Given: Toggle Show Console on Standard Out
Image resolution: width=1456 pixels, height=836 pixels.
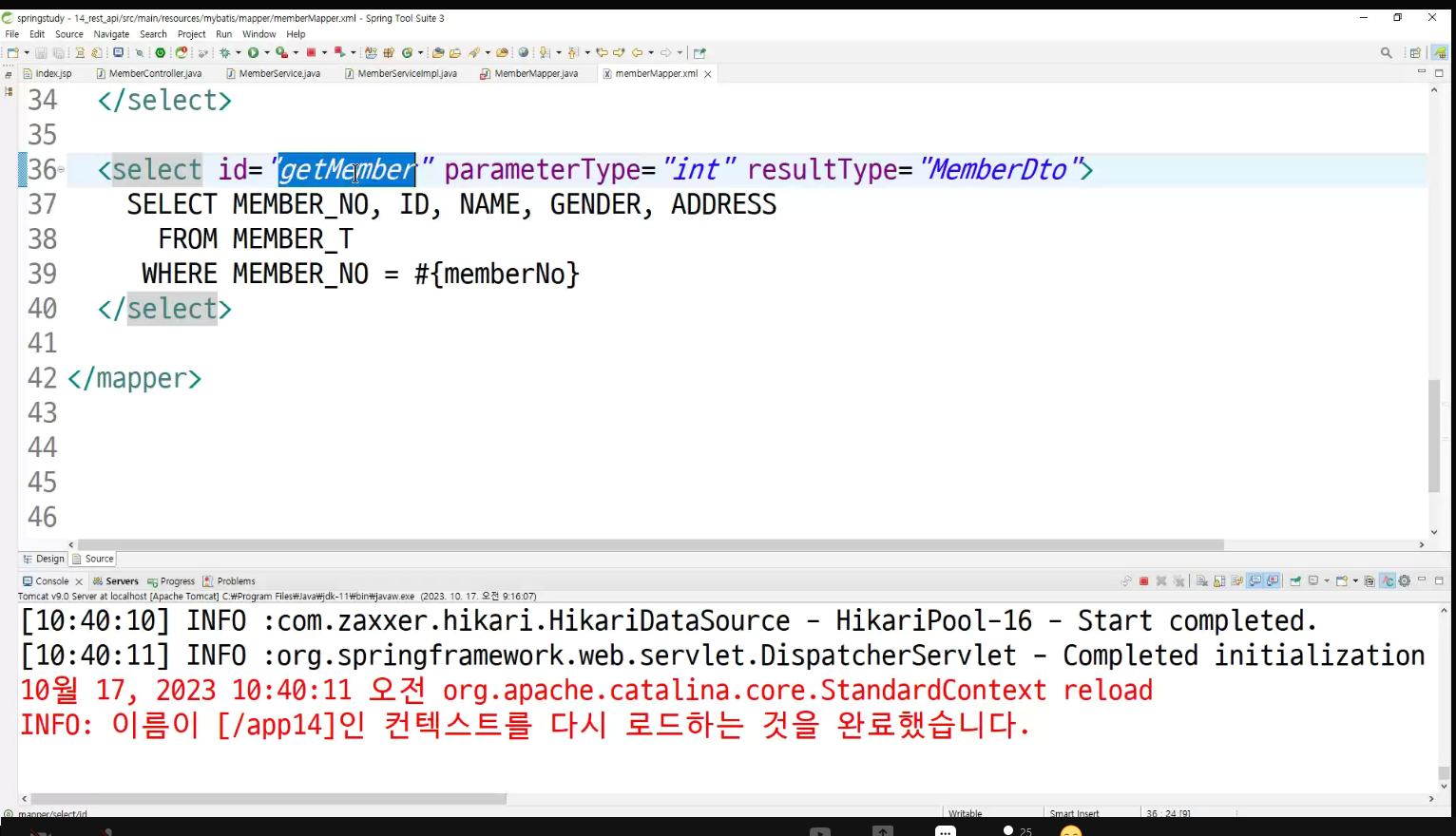Looking at the screenshot, I should pyautogui.click(x=1255, y=581).
